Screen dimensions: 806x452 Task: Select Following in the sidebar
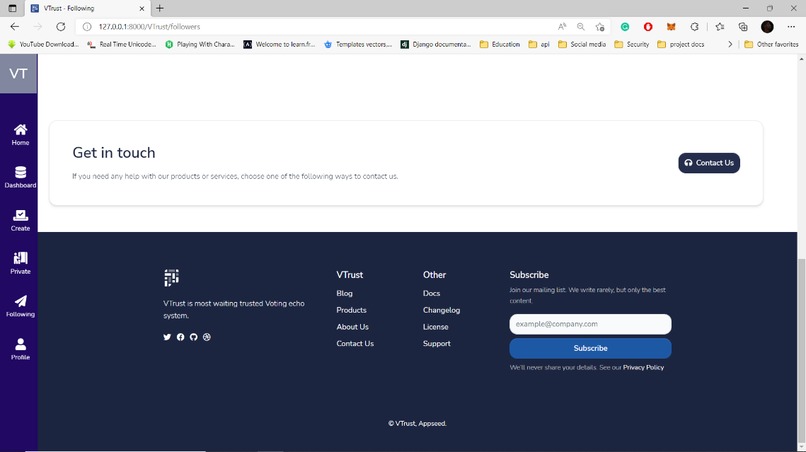(20, 306)
